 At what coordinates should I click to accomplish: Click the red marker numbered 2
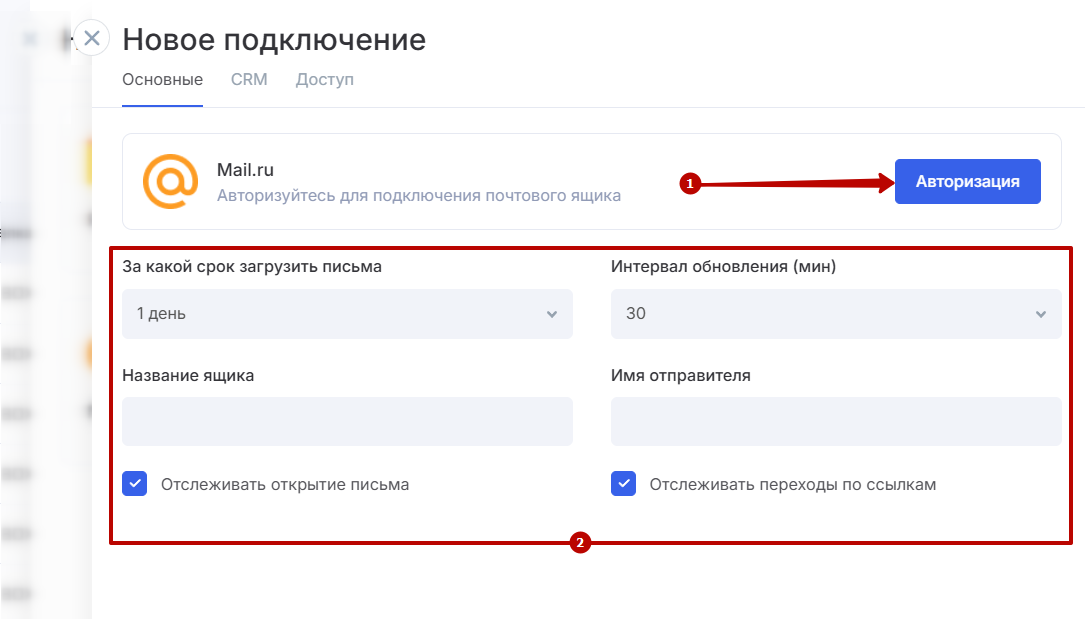(579, 544)
